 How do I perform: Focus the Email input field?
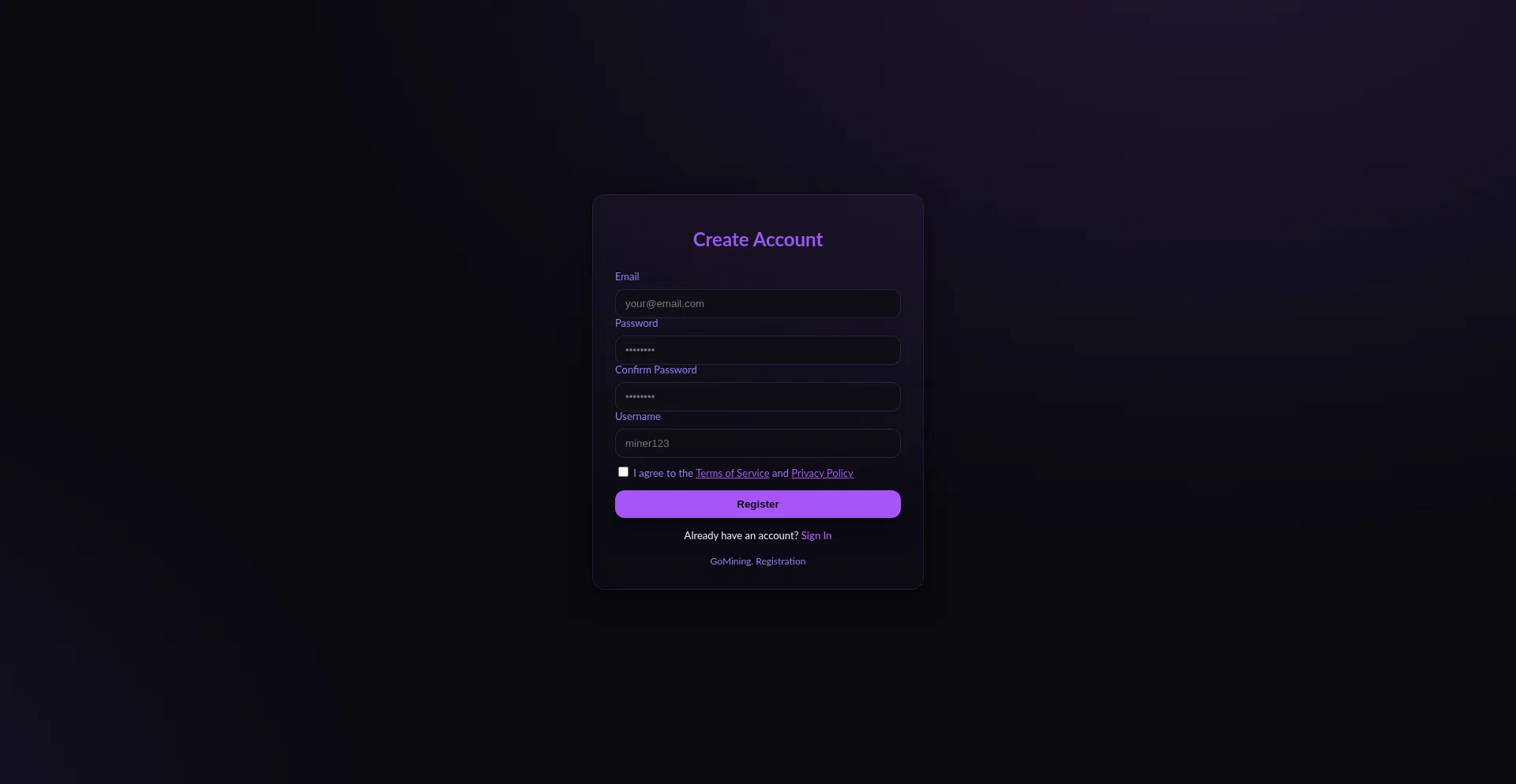(757, 303)
